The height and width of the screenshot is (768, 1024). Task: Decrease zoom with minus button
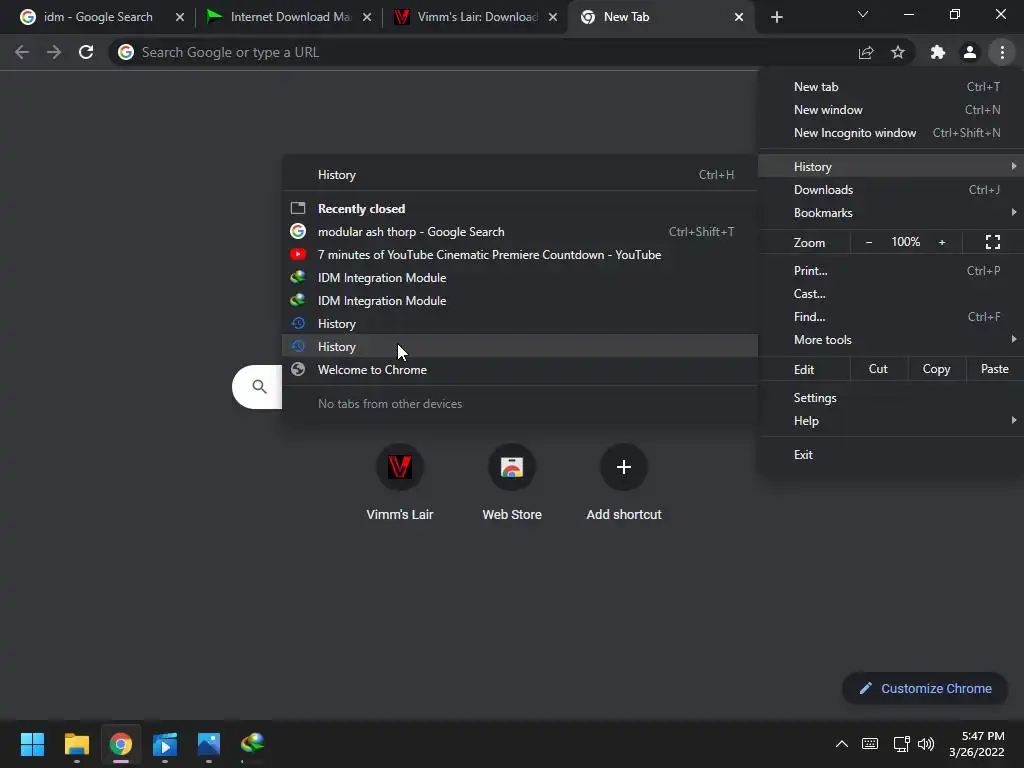coord(869,242)
